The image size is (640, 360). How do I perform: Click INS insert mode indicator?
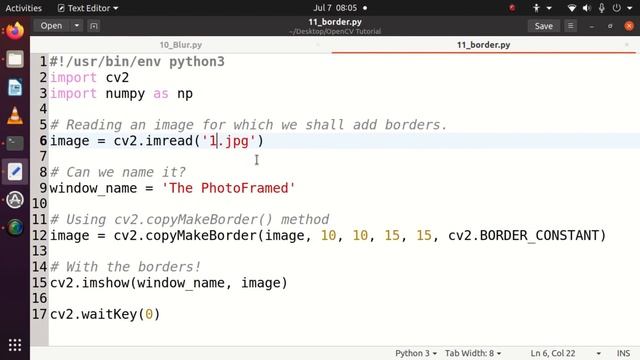tap(623, 353)
